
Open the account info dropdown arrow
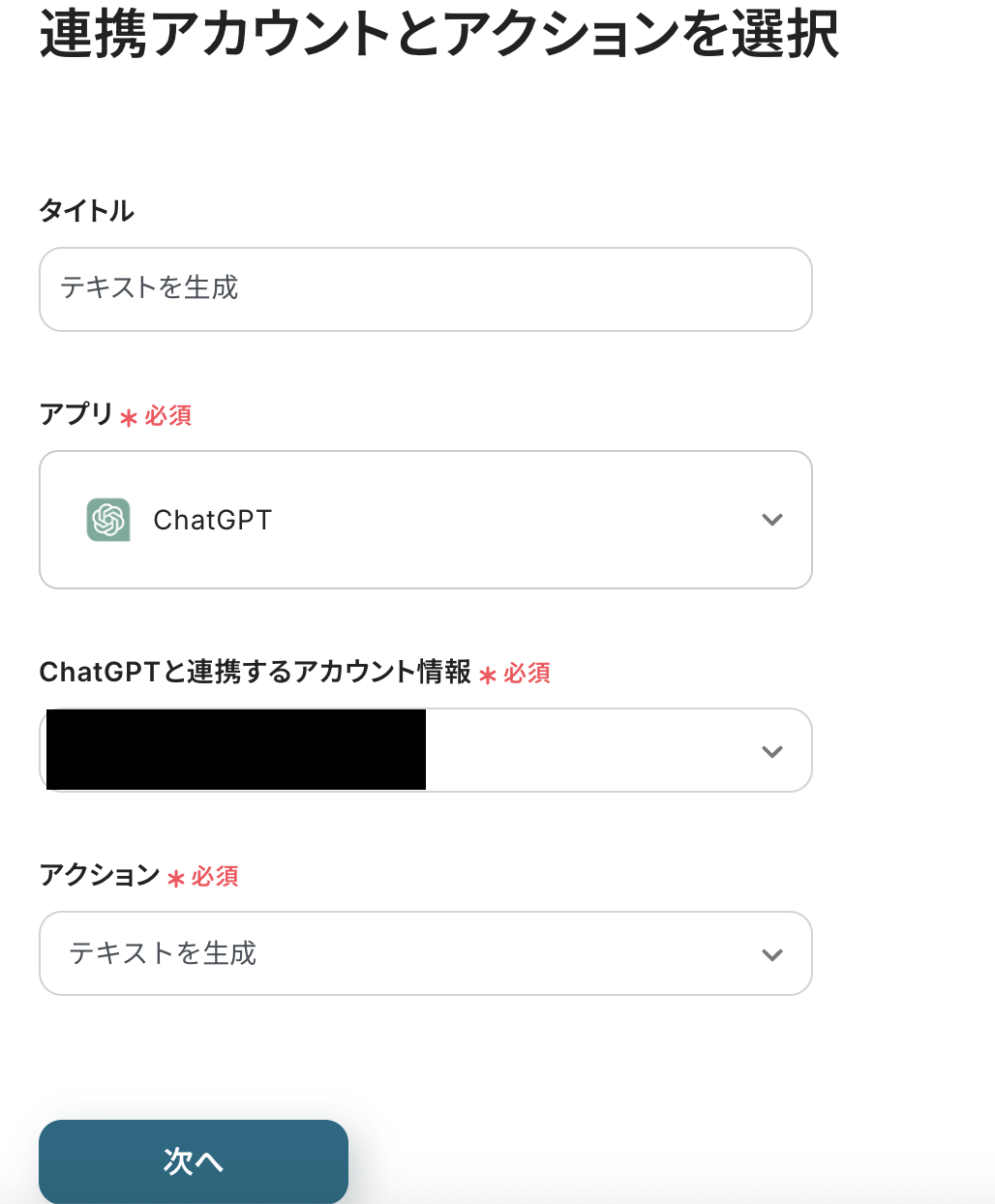[x=771, y=751]
